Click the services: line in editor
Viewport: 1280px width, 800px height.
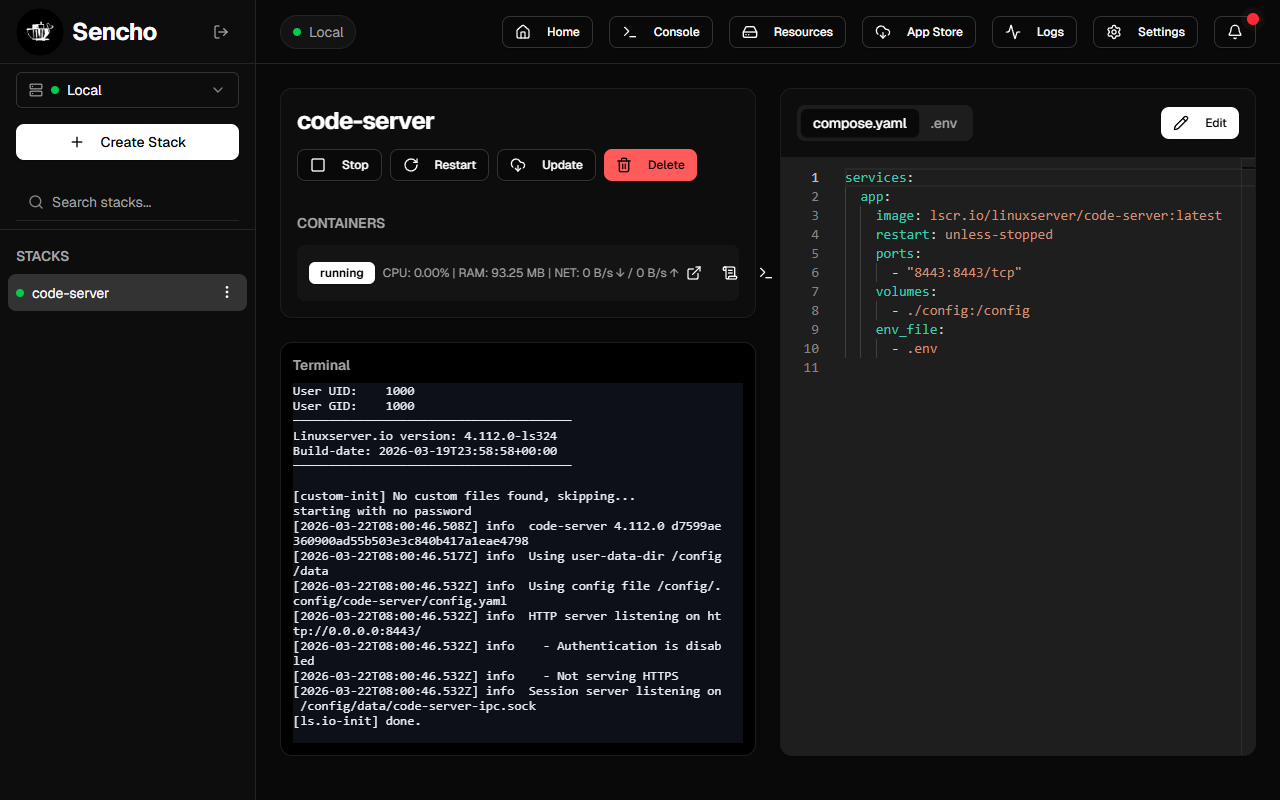pos(879,177)
